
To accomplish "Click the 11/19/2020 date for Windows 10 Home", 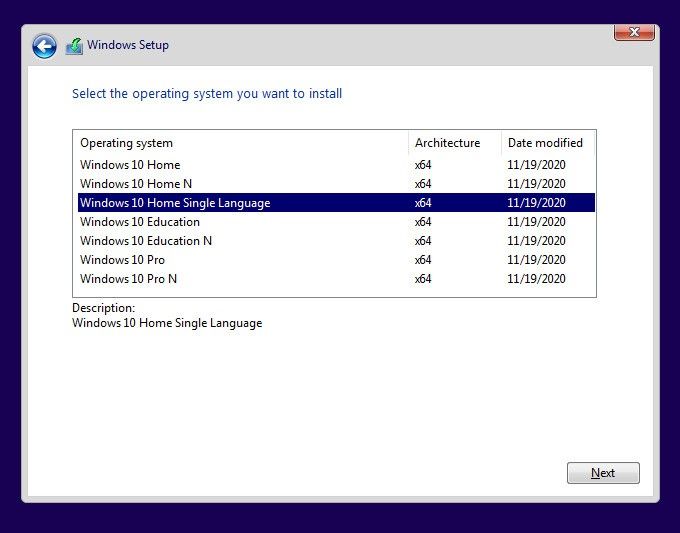I will pyautogui.click(x=536, y=165).
